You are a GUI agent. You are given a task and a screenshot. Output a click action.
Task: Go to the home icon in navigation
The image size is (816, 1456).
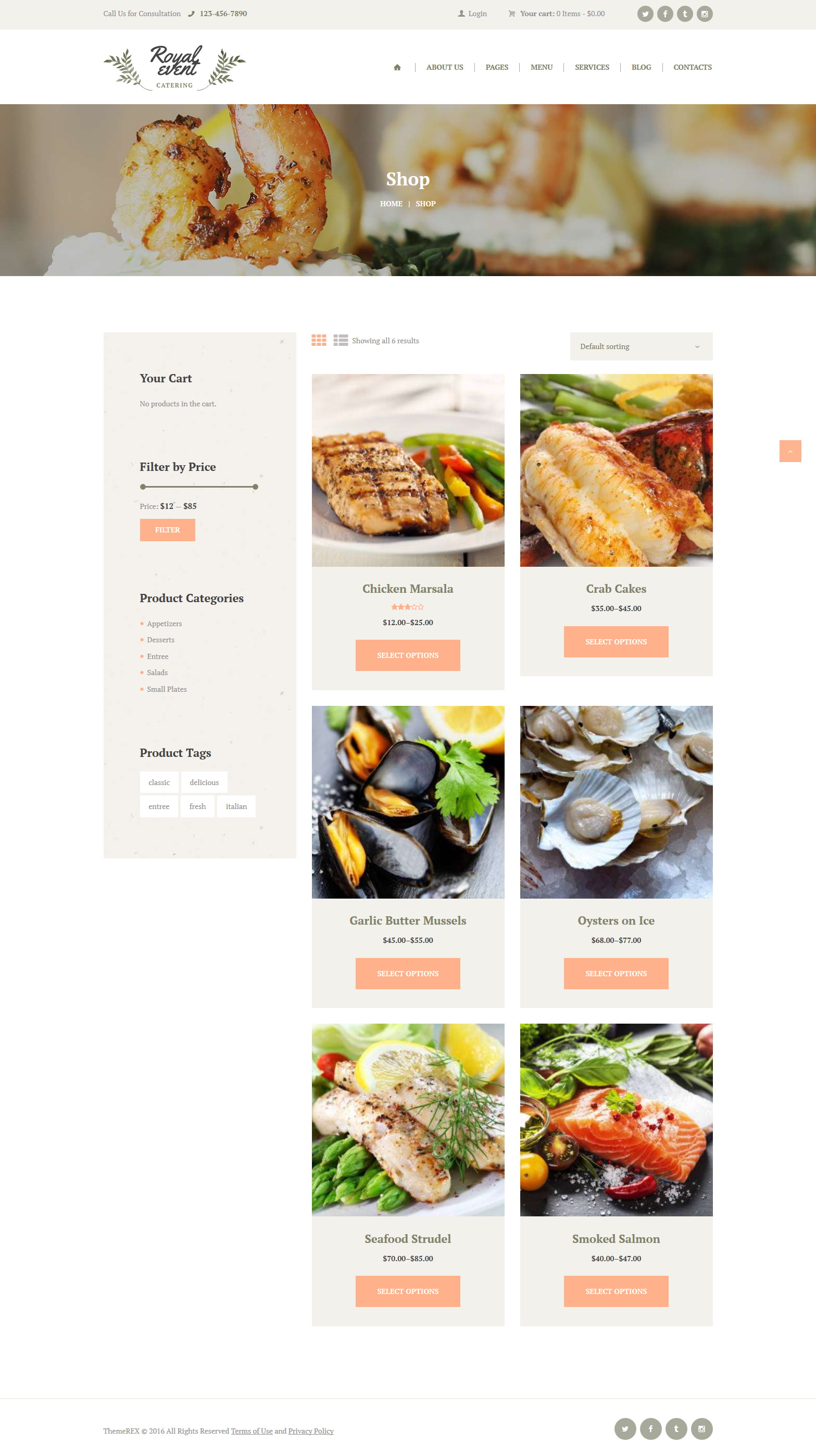pyautogui.click(x=397, y=67)
